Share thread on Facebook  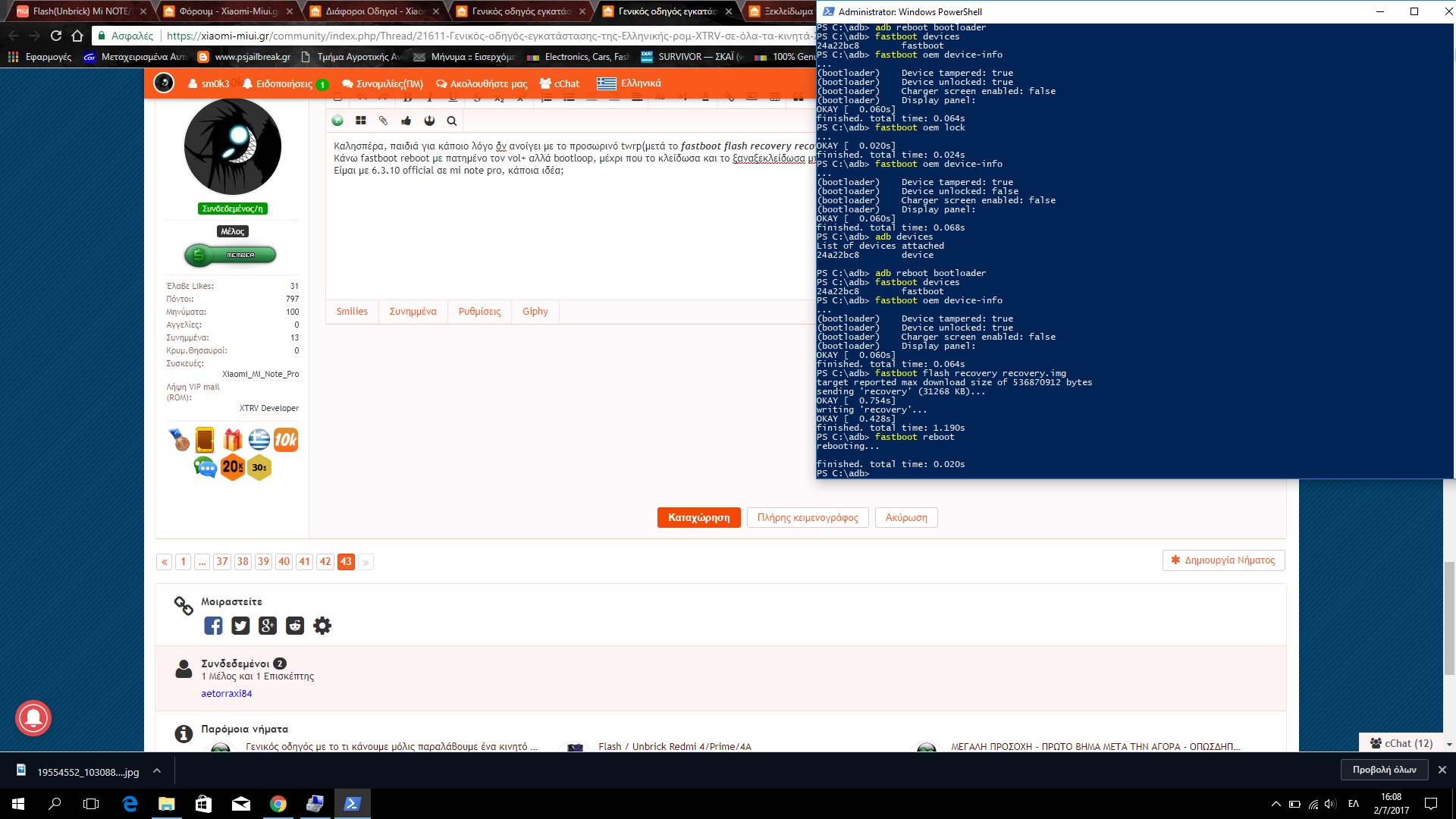(x=213, y=626)
